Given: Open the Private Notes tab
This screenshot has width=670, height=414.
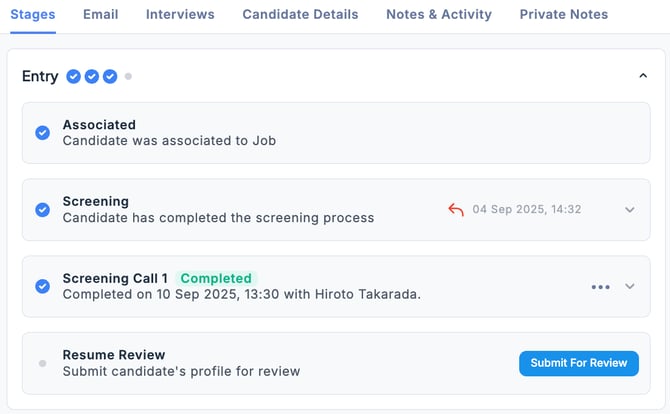Looking at the screenshot, I should coord(563,14).
